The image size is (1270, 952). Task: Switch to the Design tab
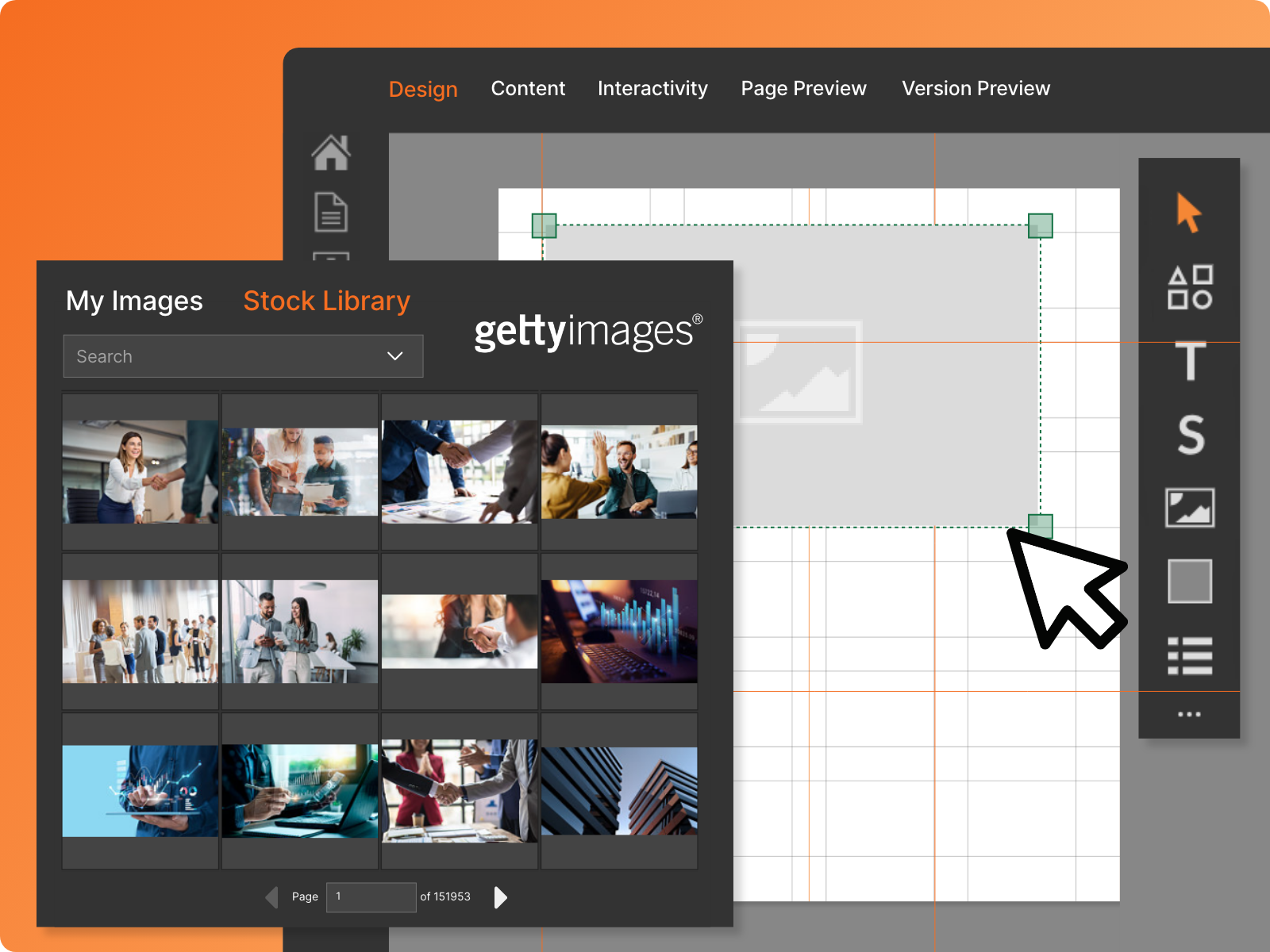click(423, 89)
